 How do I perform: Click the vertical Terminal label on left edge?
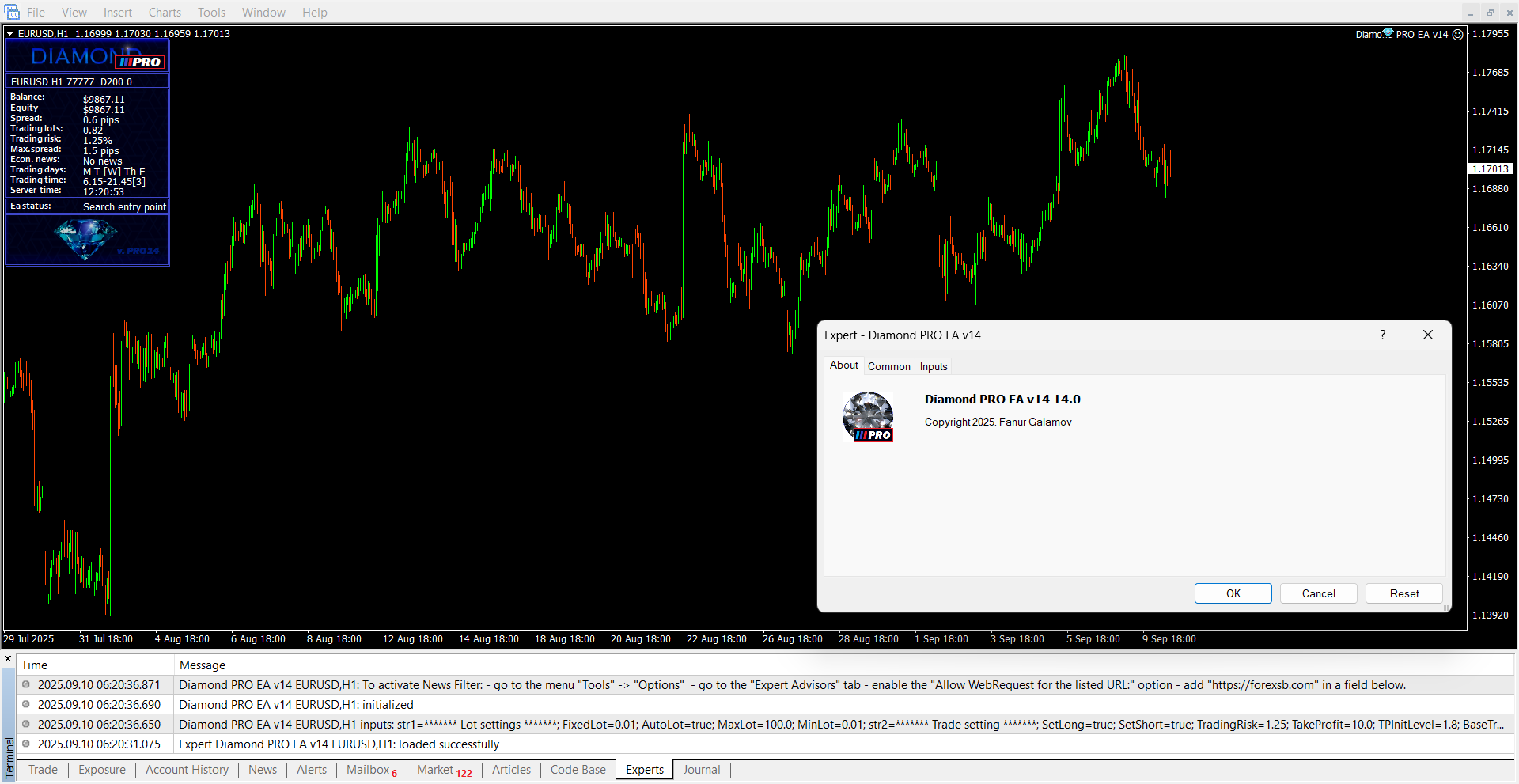[x=9, y=758]
